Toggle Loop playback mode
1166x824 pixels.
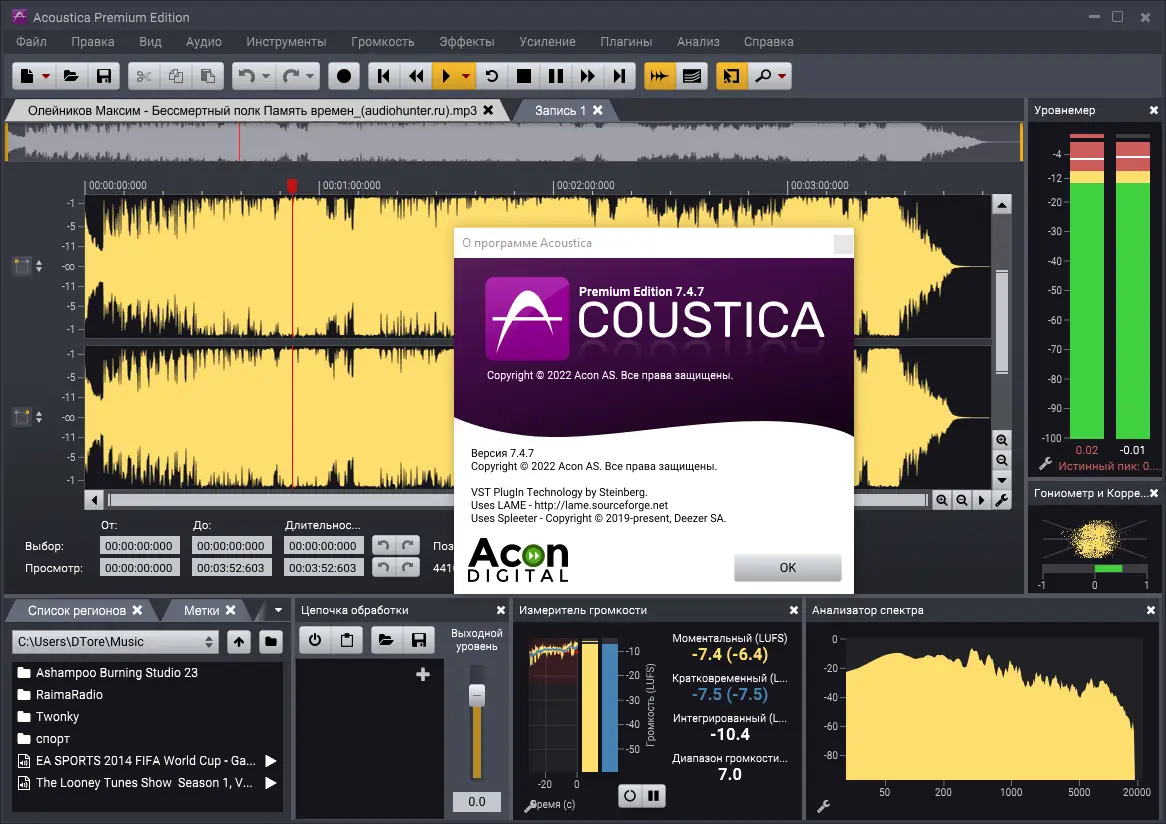492,76
